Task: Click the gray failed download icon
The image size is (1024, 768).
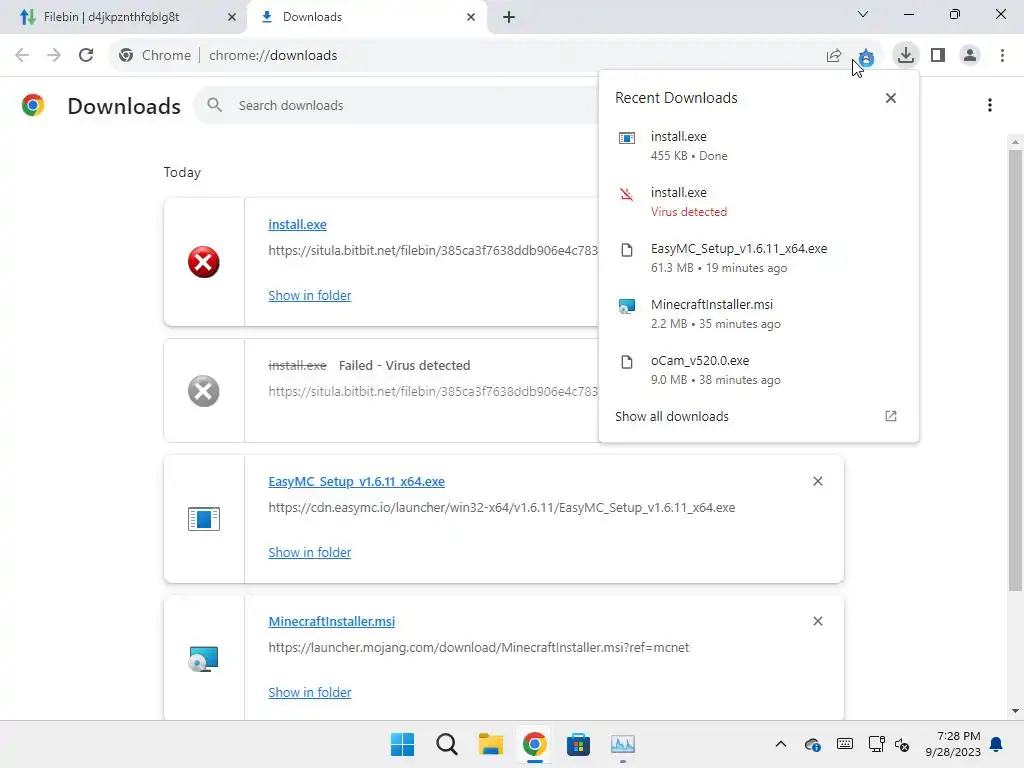Action: click(204, 391)
